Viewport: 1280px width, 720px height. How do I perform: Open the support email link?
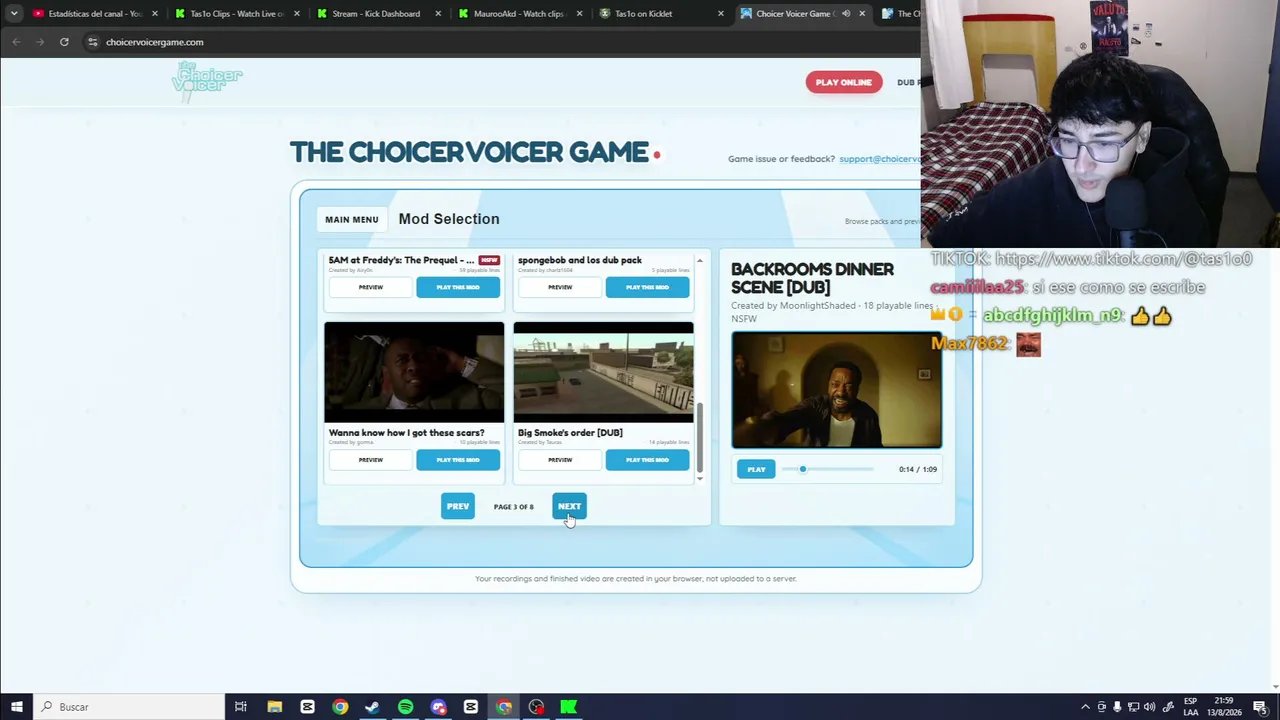tap(879, 159)
